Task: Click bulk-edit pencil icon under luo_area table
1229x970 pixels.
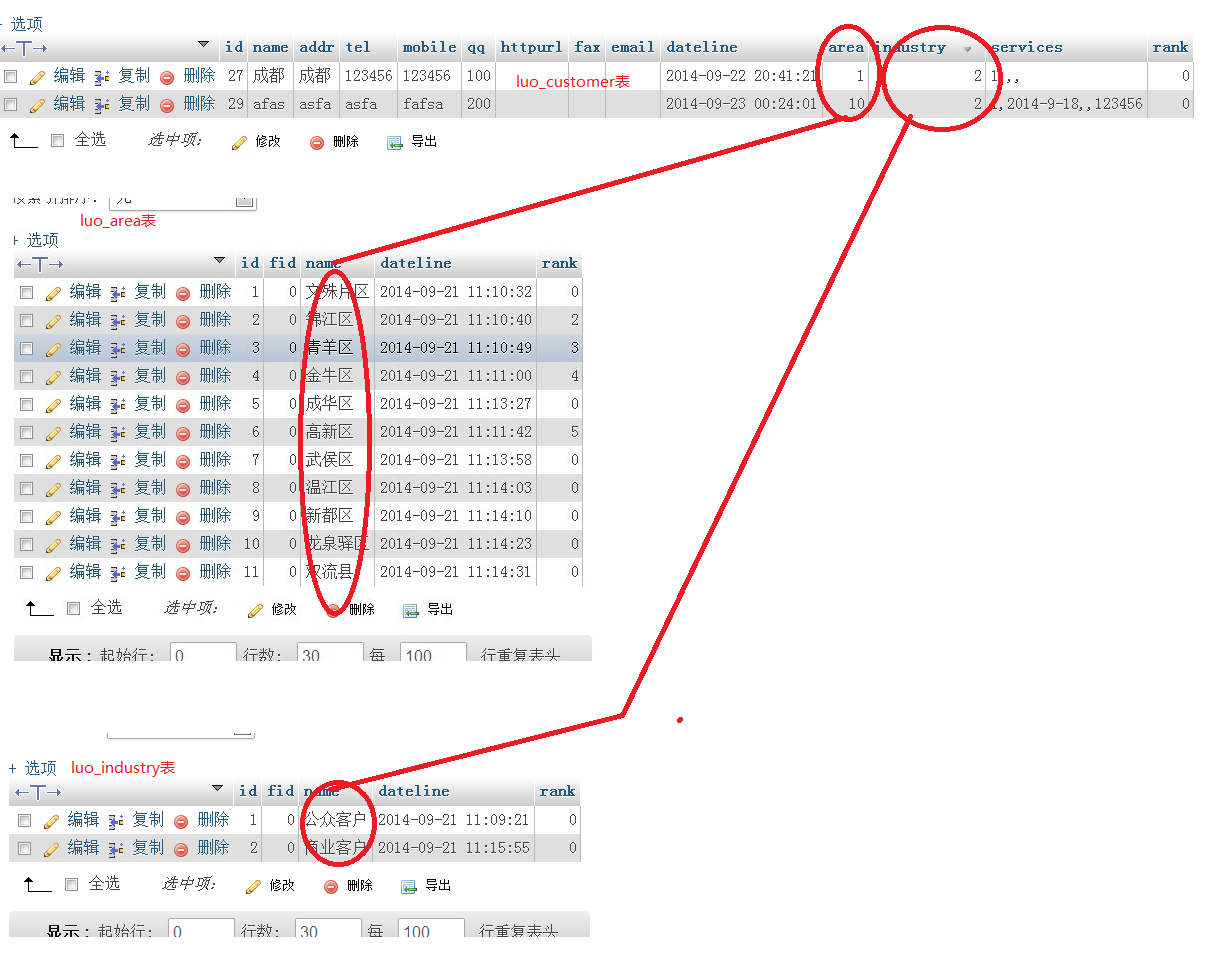Action: [x=255, y=611]
